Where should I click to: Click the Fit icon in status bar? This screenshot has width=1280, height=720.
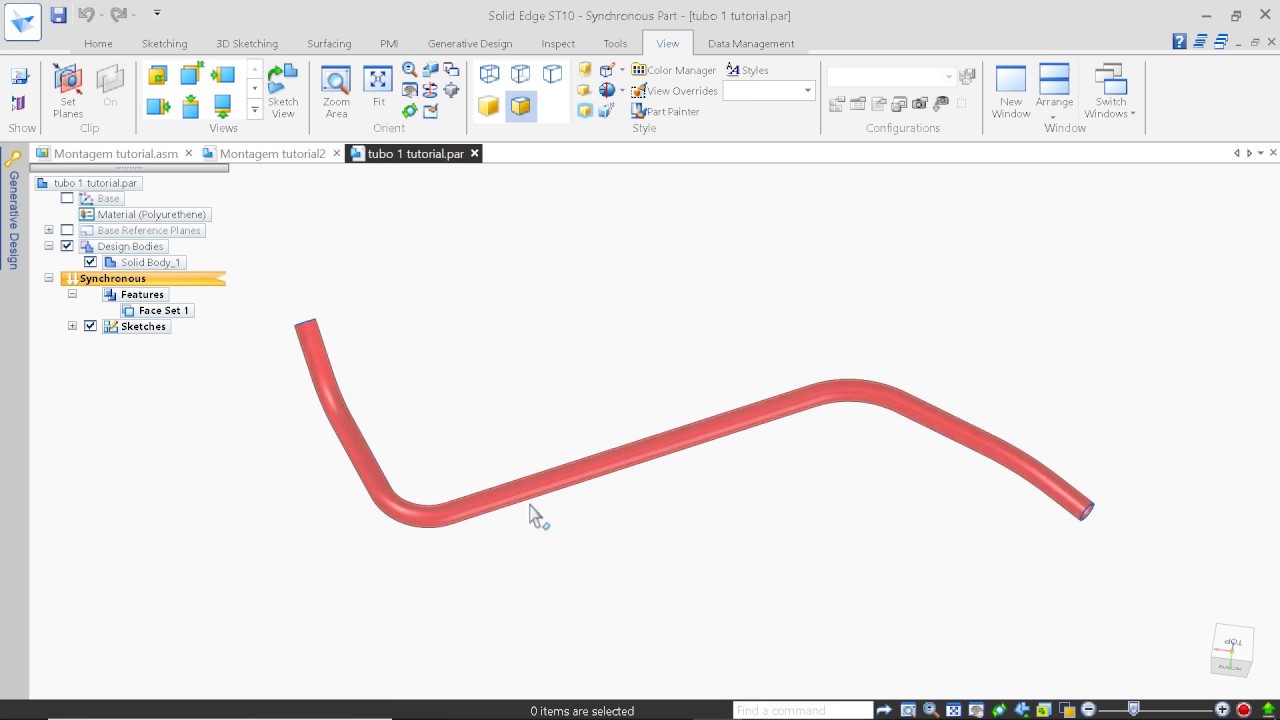click(x=953, y=710)
